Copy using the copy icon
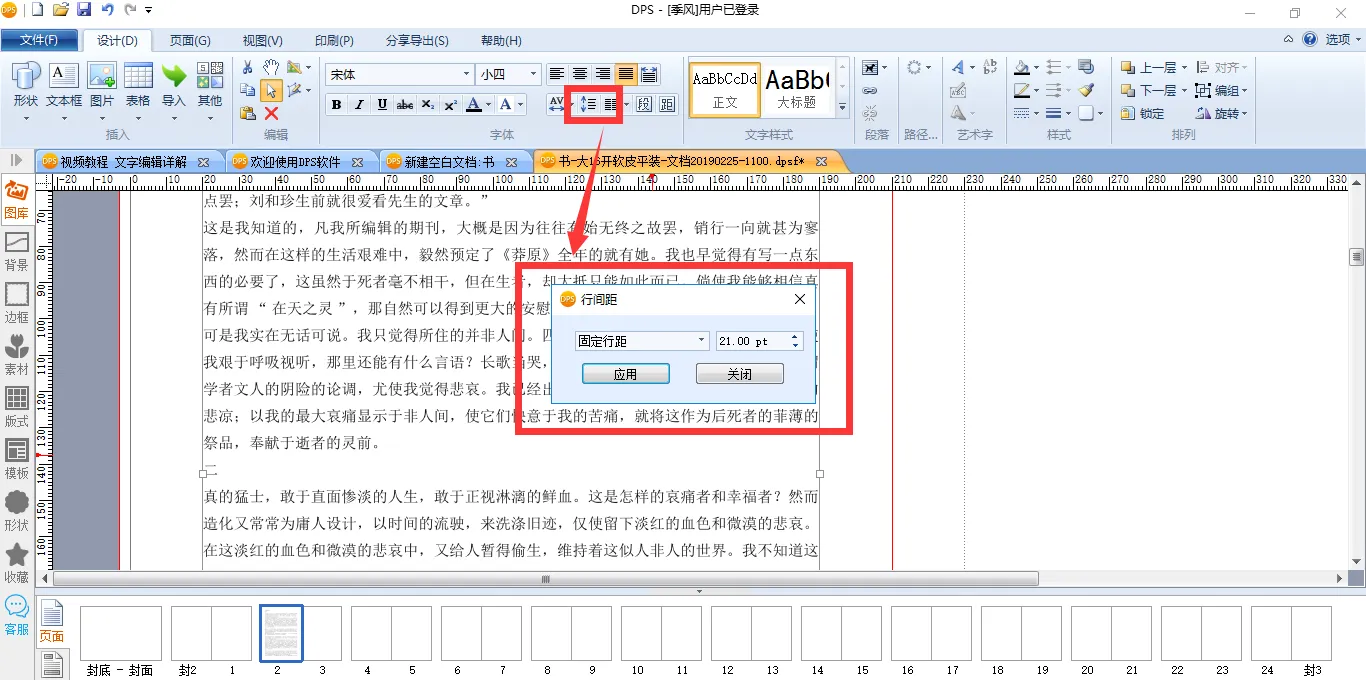The width and height of the screenshot is (1366, 680). coord(247,90)
